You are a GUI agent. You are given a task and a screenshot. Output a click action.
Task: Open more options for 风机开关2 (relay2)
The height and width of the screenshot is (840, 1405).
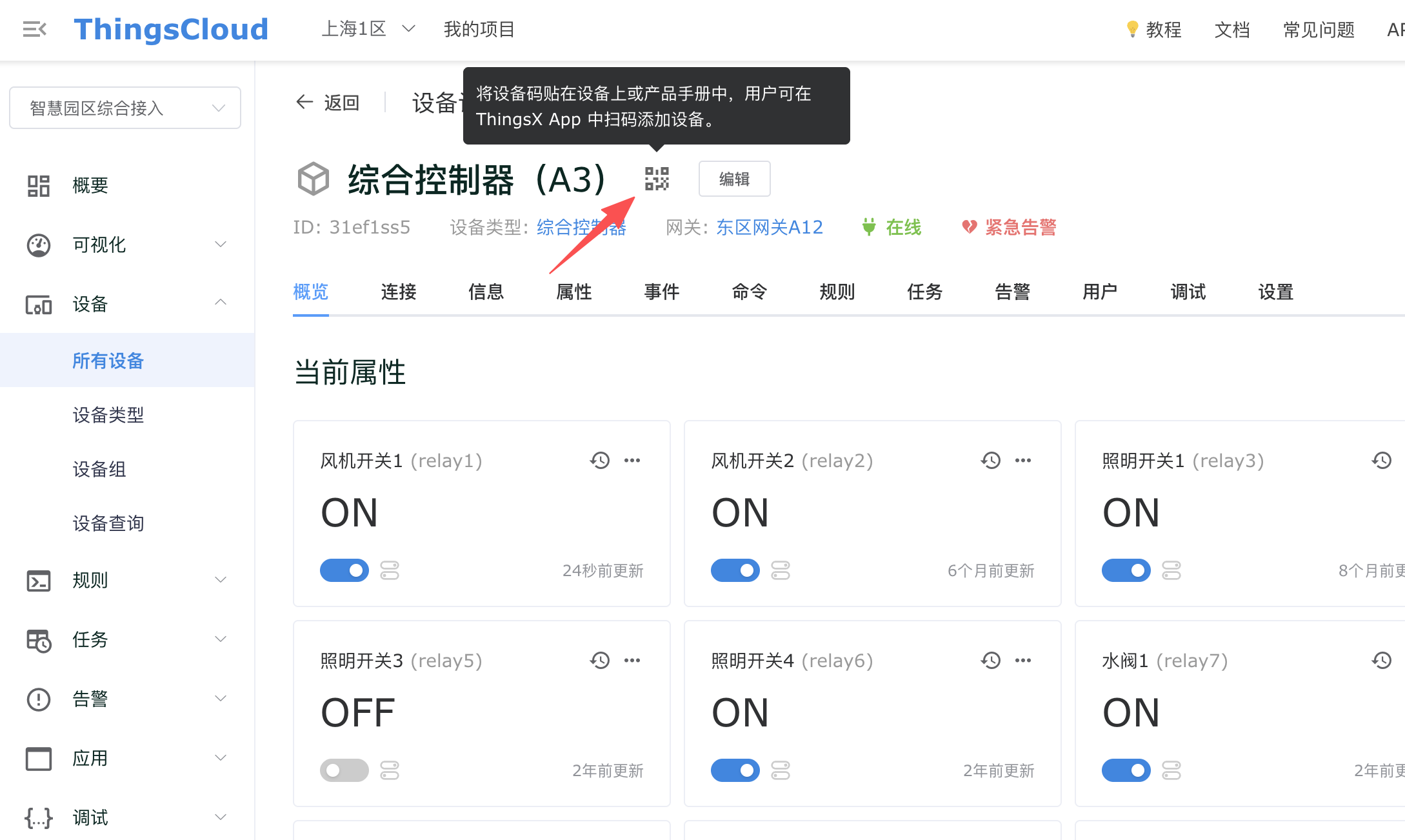coord(1023,461)
